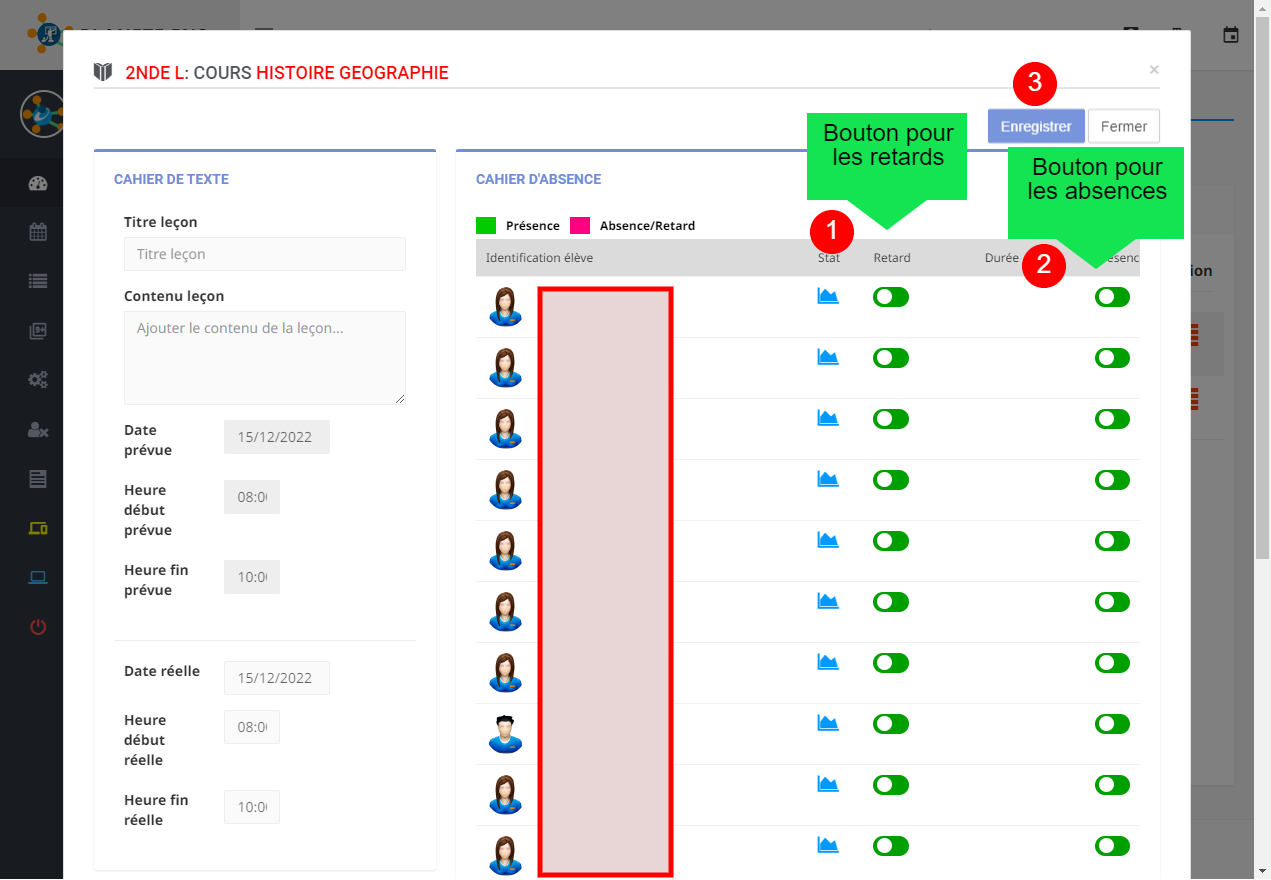The image size is (1271, 880).
Task: Open the stat chart icon for first student
Action: coord(828,296)
